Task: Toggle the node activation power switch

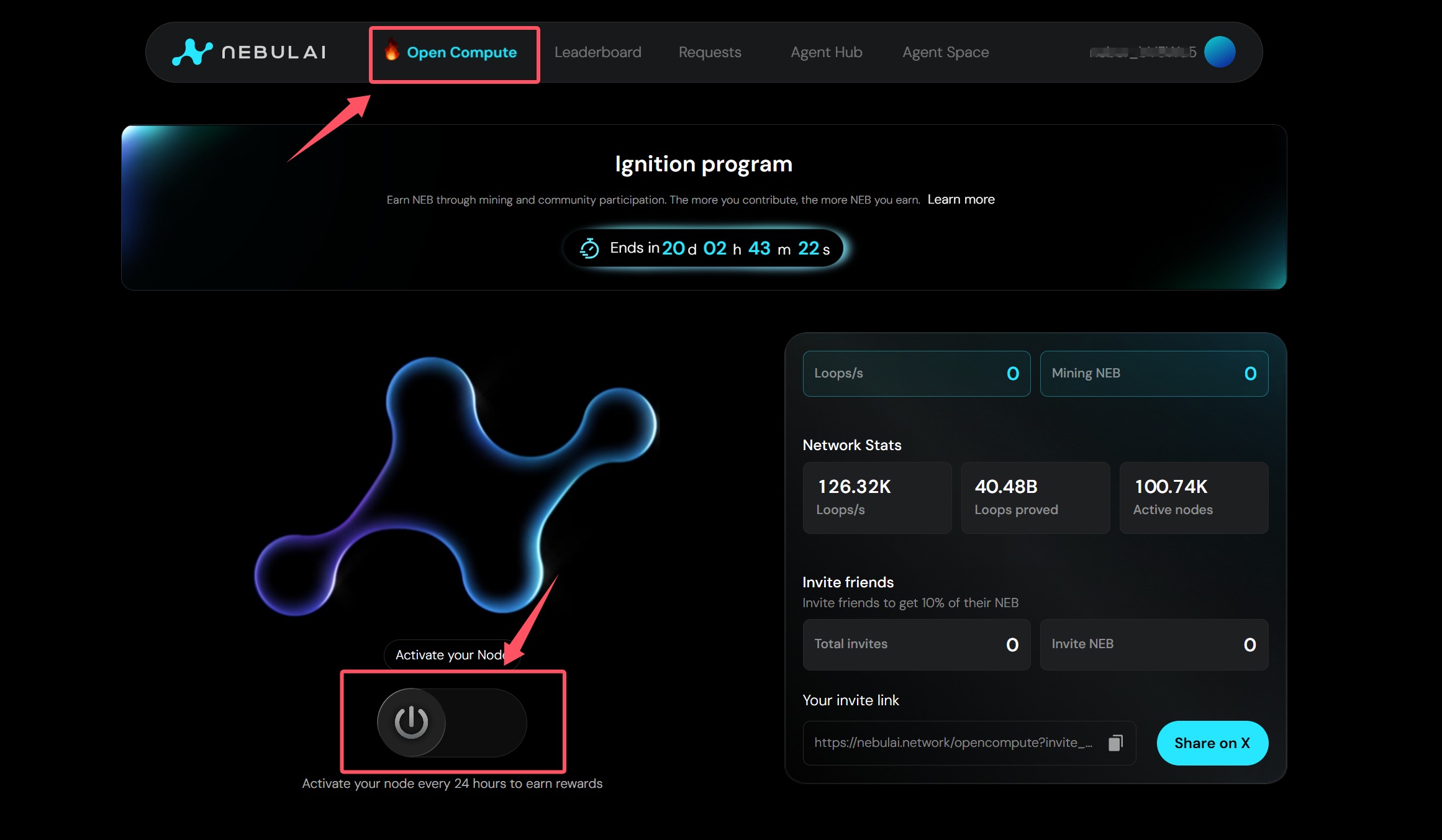Action: pos(452,722)
